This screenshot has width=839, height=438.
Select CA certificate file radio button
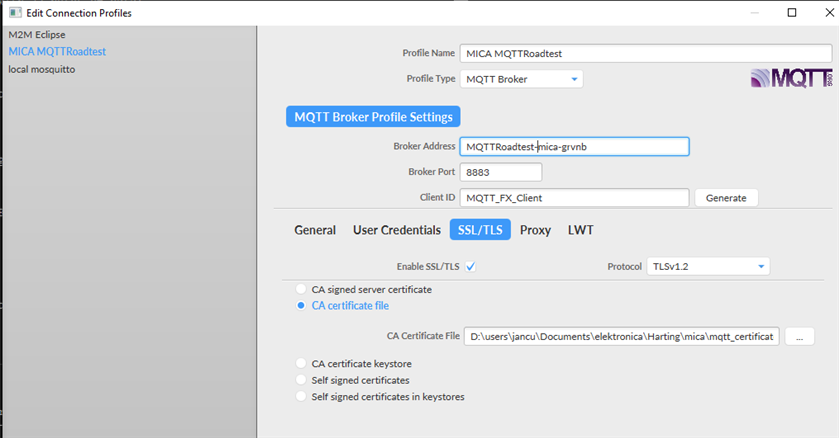tap(301, 305)
